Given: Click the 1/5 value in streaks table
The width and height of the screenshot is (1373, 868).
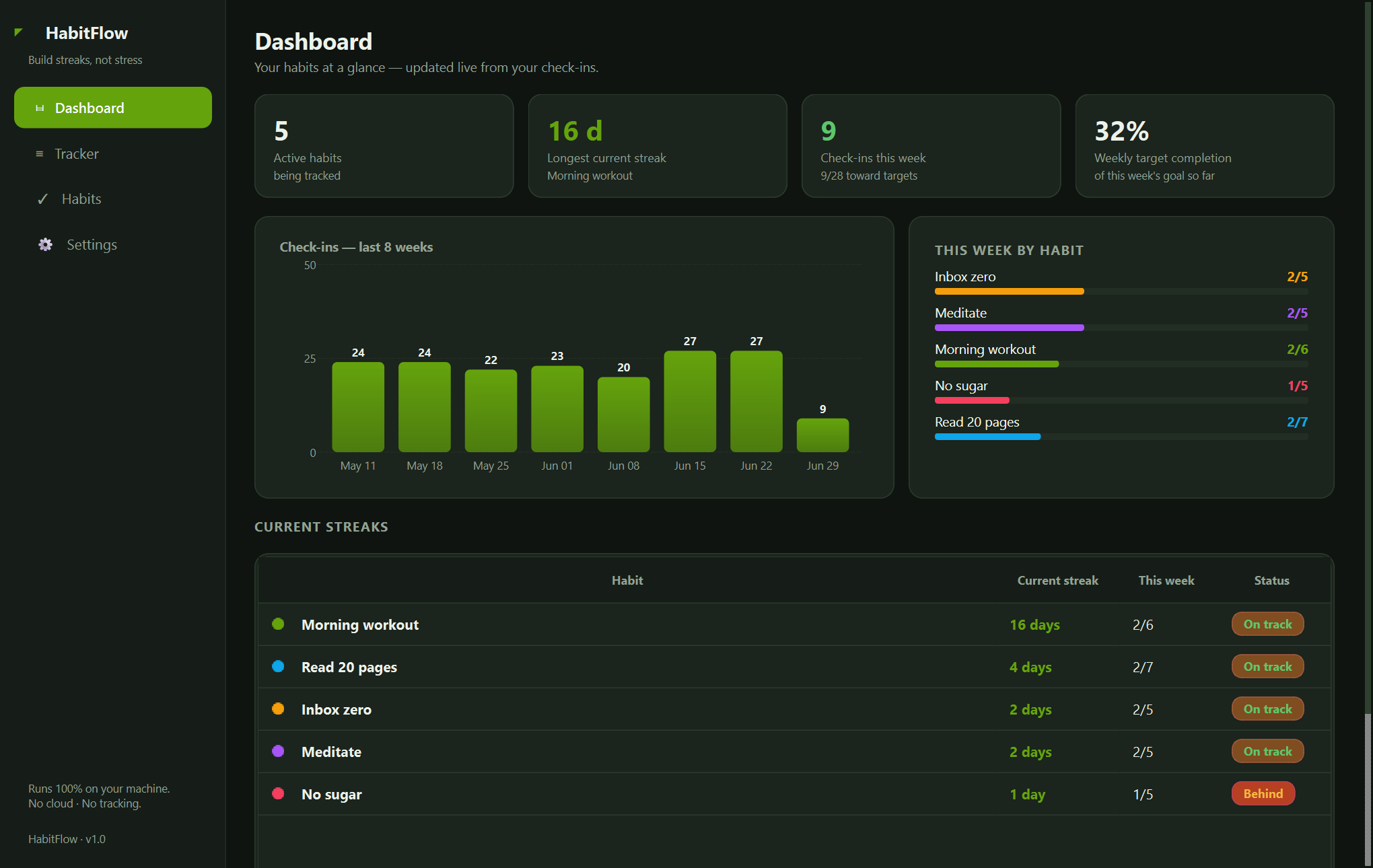Looking at the screenshot, I should [x=1143, y=794].
